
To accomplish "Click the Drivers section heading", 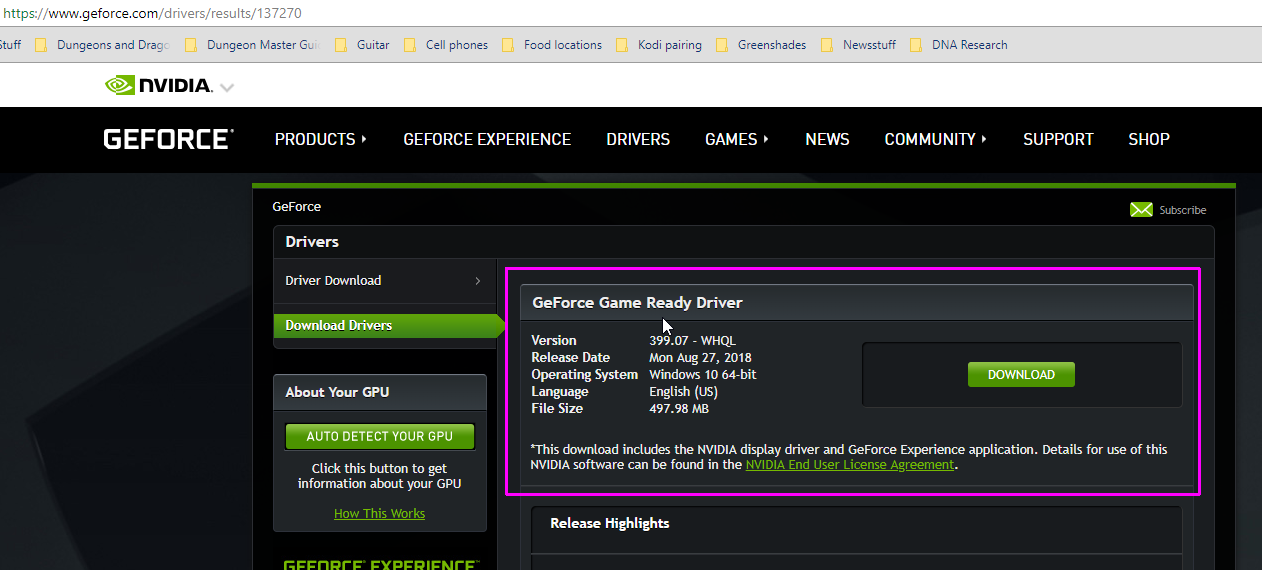I will click(312, 241).
